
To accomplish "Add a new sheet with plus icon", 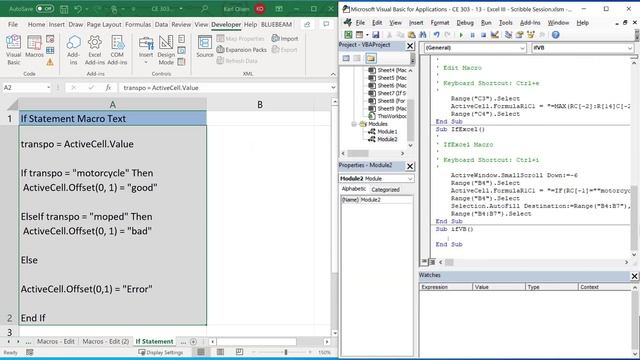I will [x=193, y=342].
